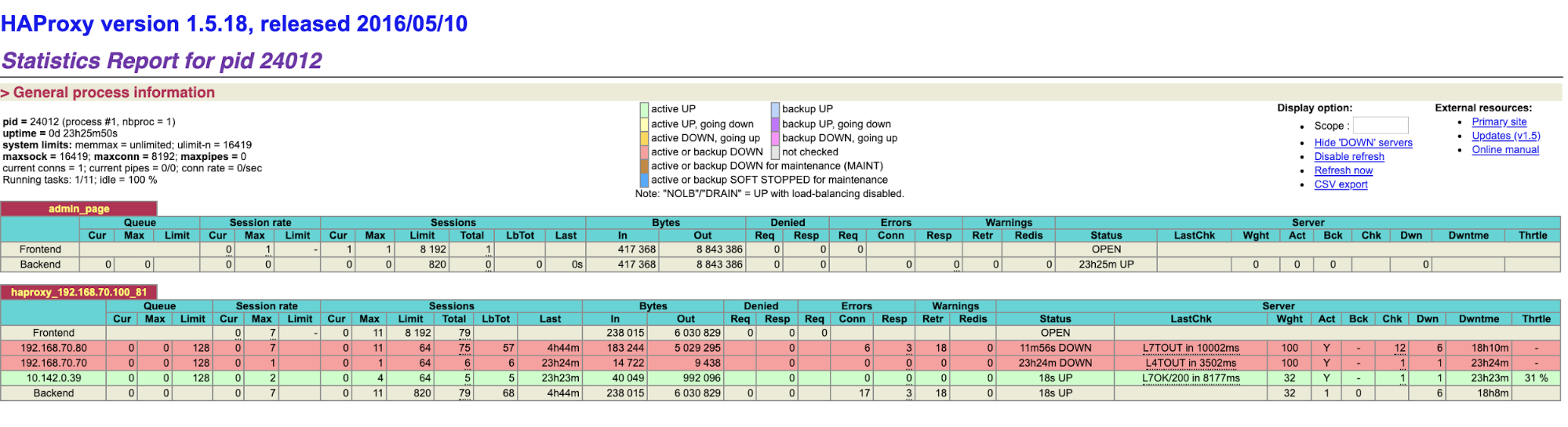The width and height of the screenshot is (1568, 427).
Task: Click the L4TOUT in 3502ms cell
Action: tap(1191, 363)
